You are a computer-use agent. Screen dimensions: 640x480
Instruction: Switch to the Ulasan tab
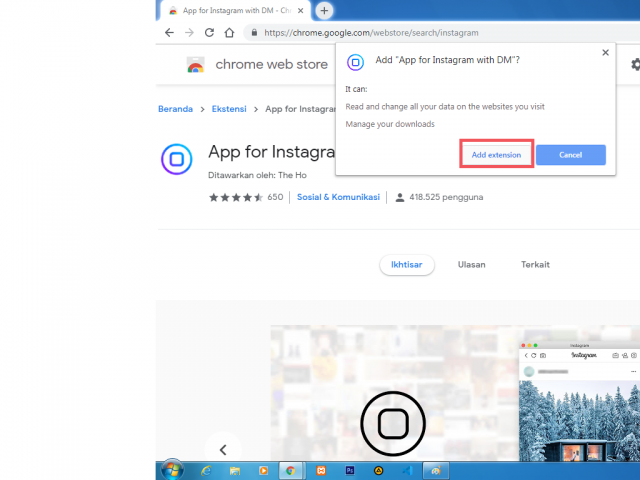click(471, 264)
